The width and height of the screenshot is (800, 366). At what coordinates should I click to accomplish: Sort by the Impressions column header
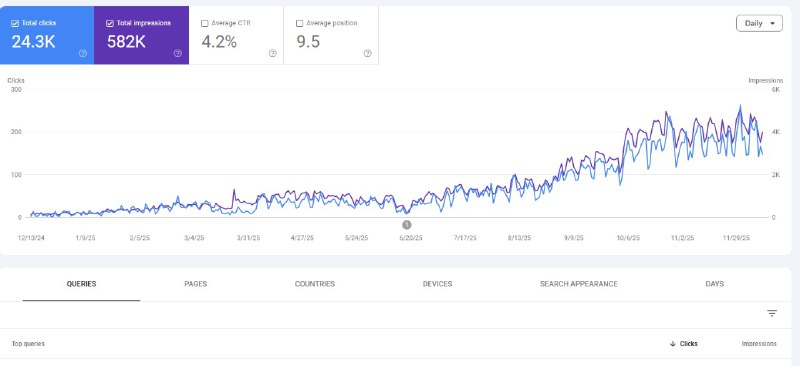coord(759,344)
